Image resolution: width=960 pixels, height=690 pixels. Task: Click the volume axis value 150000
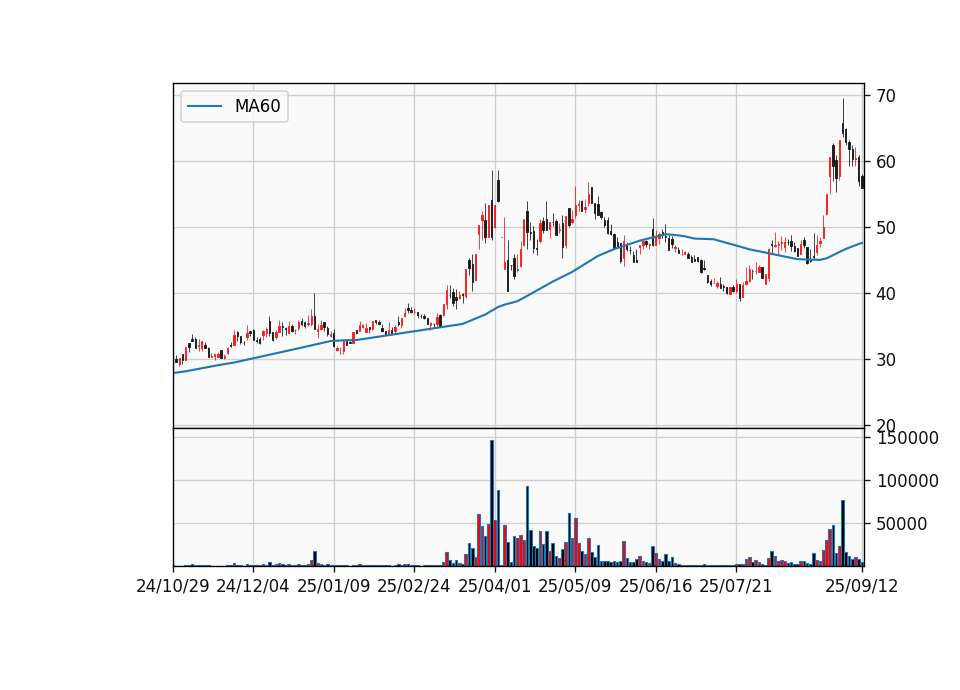[908, 438]
